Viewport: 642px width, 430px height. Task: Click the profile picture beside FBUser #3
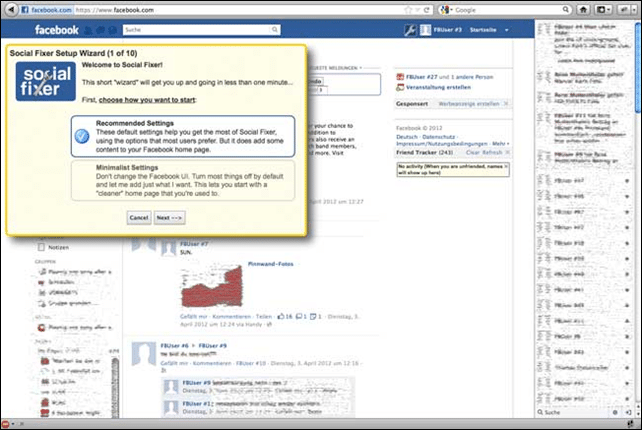(x=425, y=30)
